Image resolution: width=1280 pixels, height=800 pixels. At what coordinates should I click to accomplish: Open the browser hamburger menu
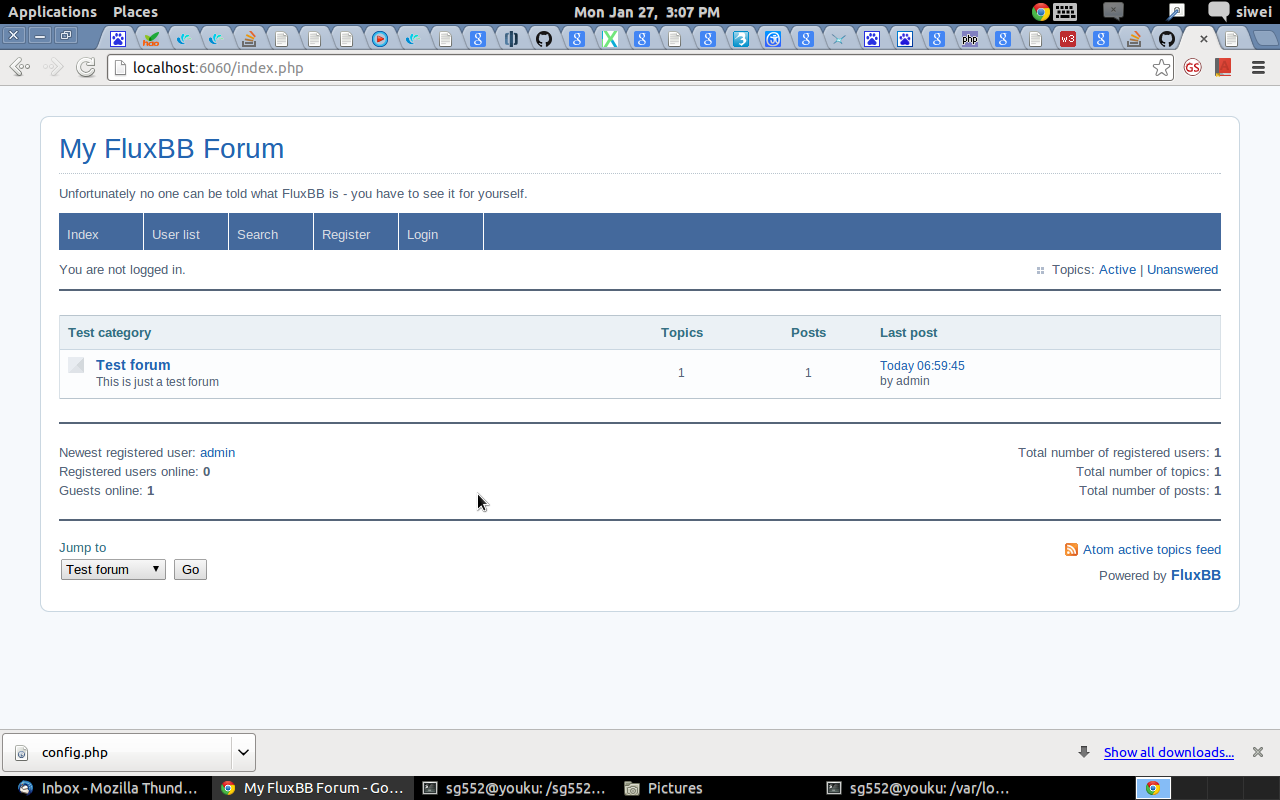click(1258, 67)
